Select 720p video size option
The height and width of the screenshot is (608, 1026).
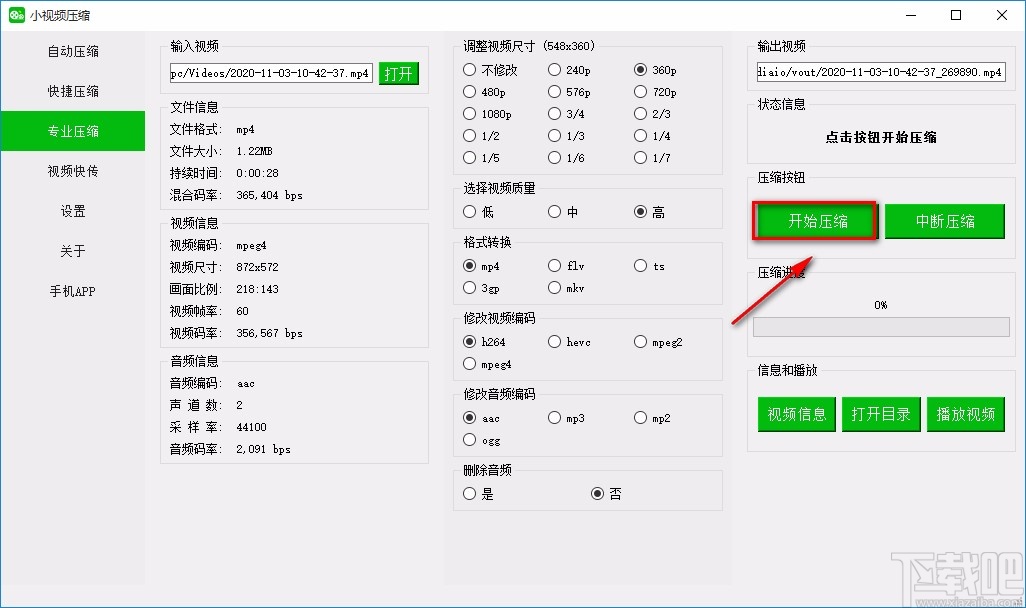pos(656,92)
